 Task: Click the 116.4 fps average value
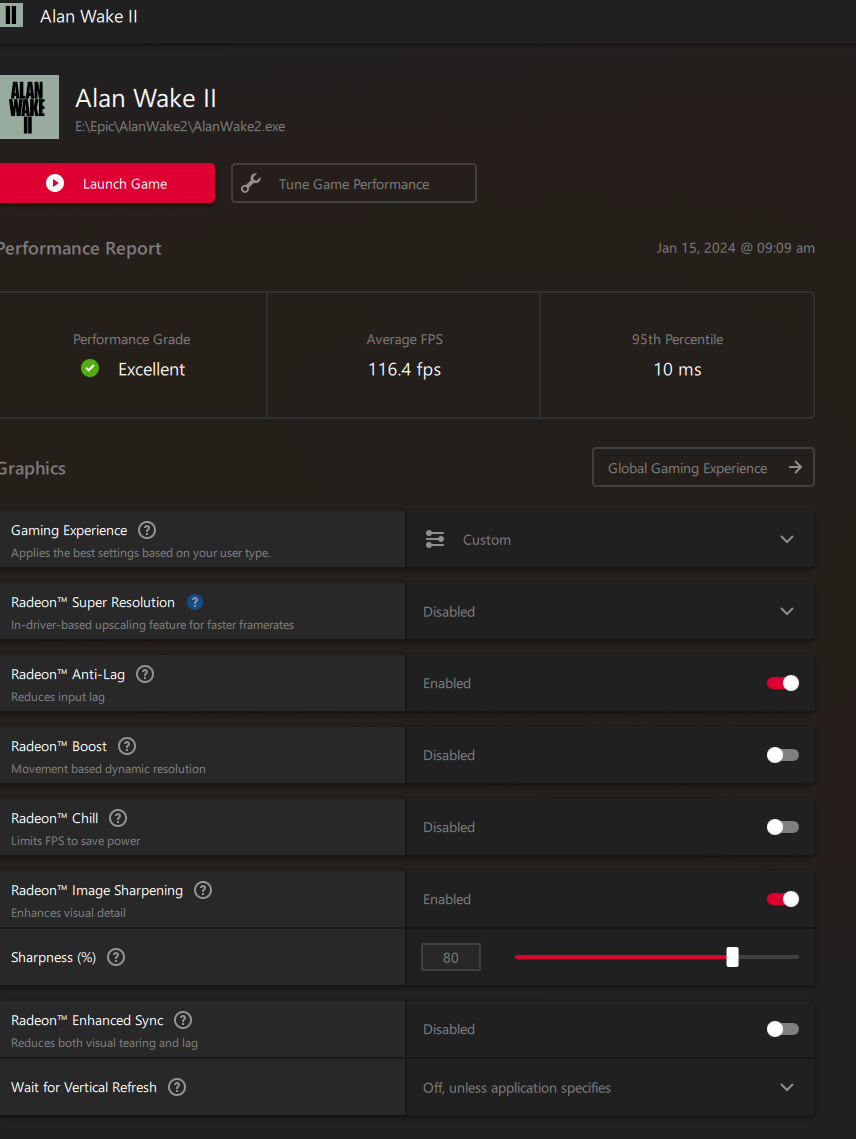[405, 369]
